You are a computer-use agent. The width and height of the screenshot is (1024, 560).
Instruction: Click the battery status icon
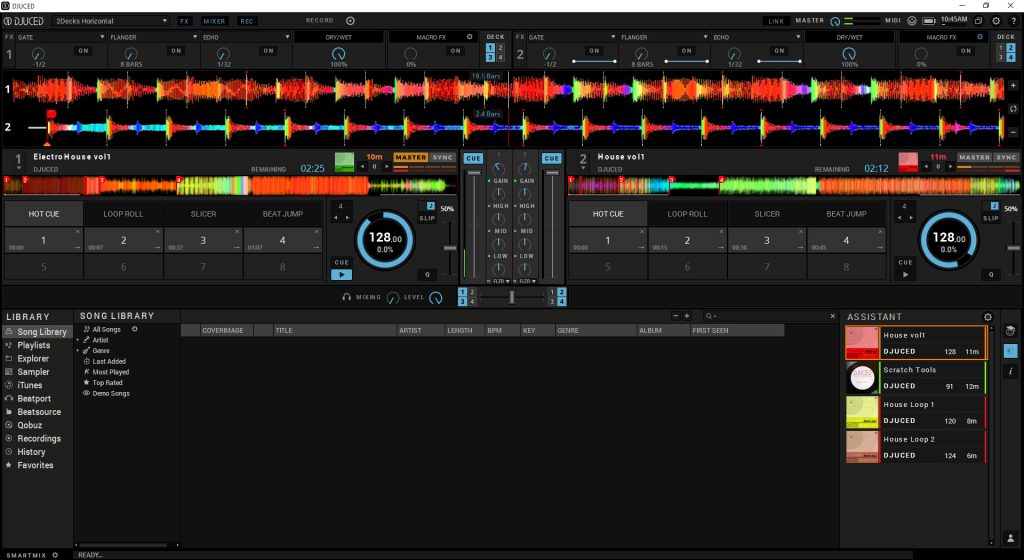pyautogui.click(x=929, y=21)
